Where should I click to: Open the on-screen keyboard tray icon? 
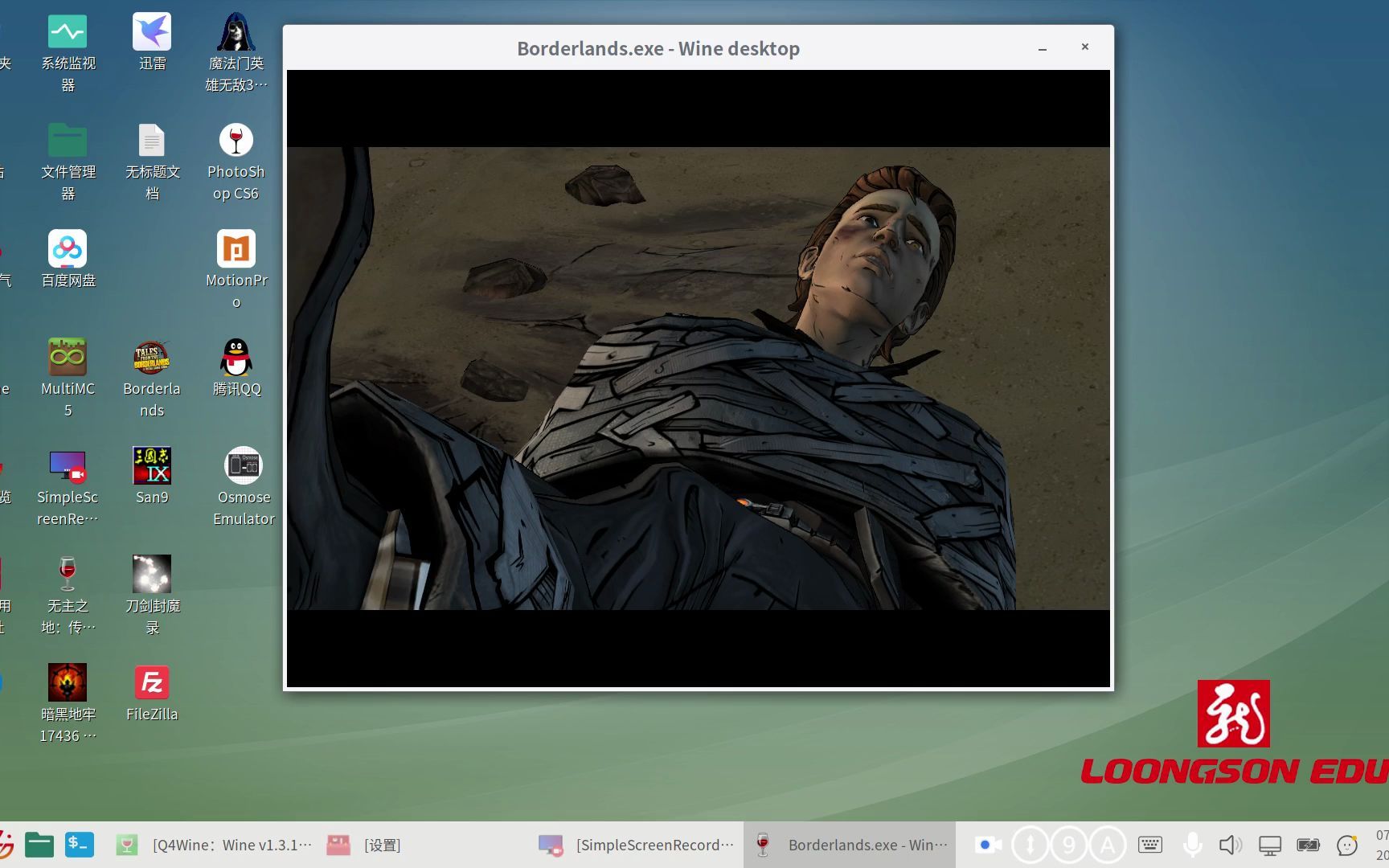point(1150,845)
